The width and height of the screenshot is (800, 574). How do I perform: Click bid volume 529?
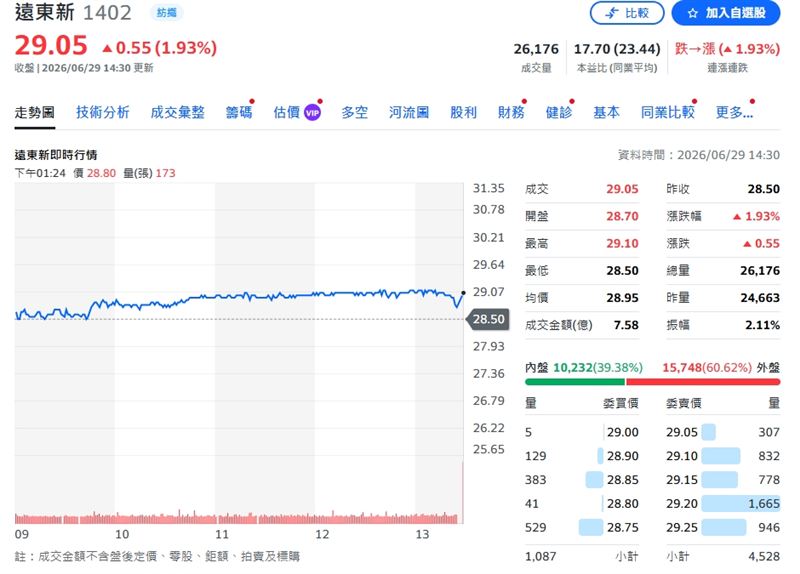coord(535,527)
